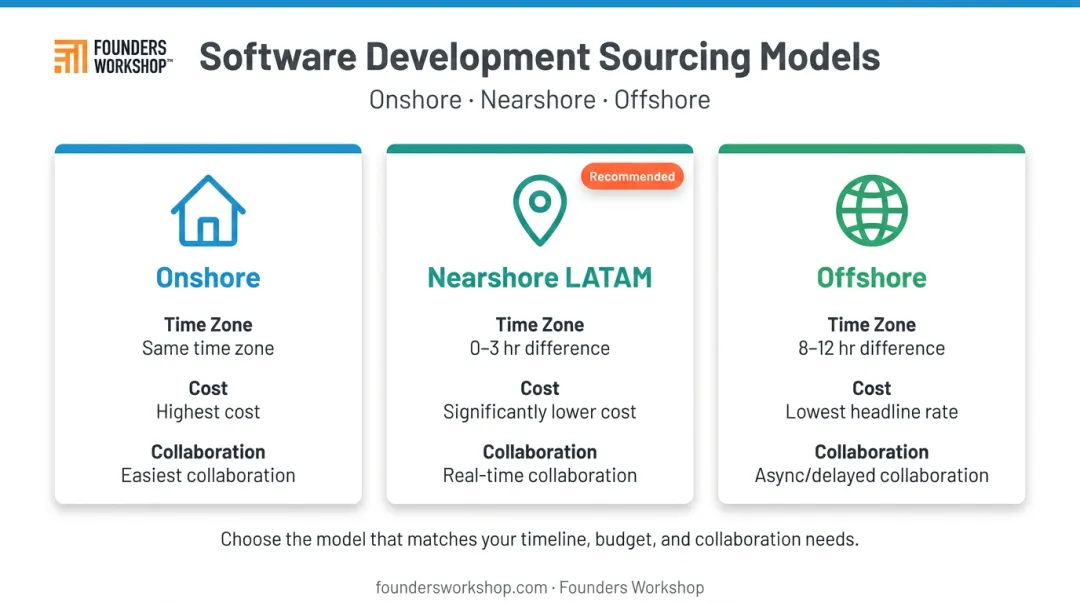Click the Collaboration label in Offshore card
The width and height of the screenshot is (1080, 603).
(871, 452)
